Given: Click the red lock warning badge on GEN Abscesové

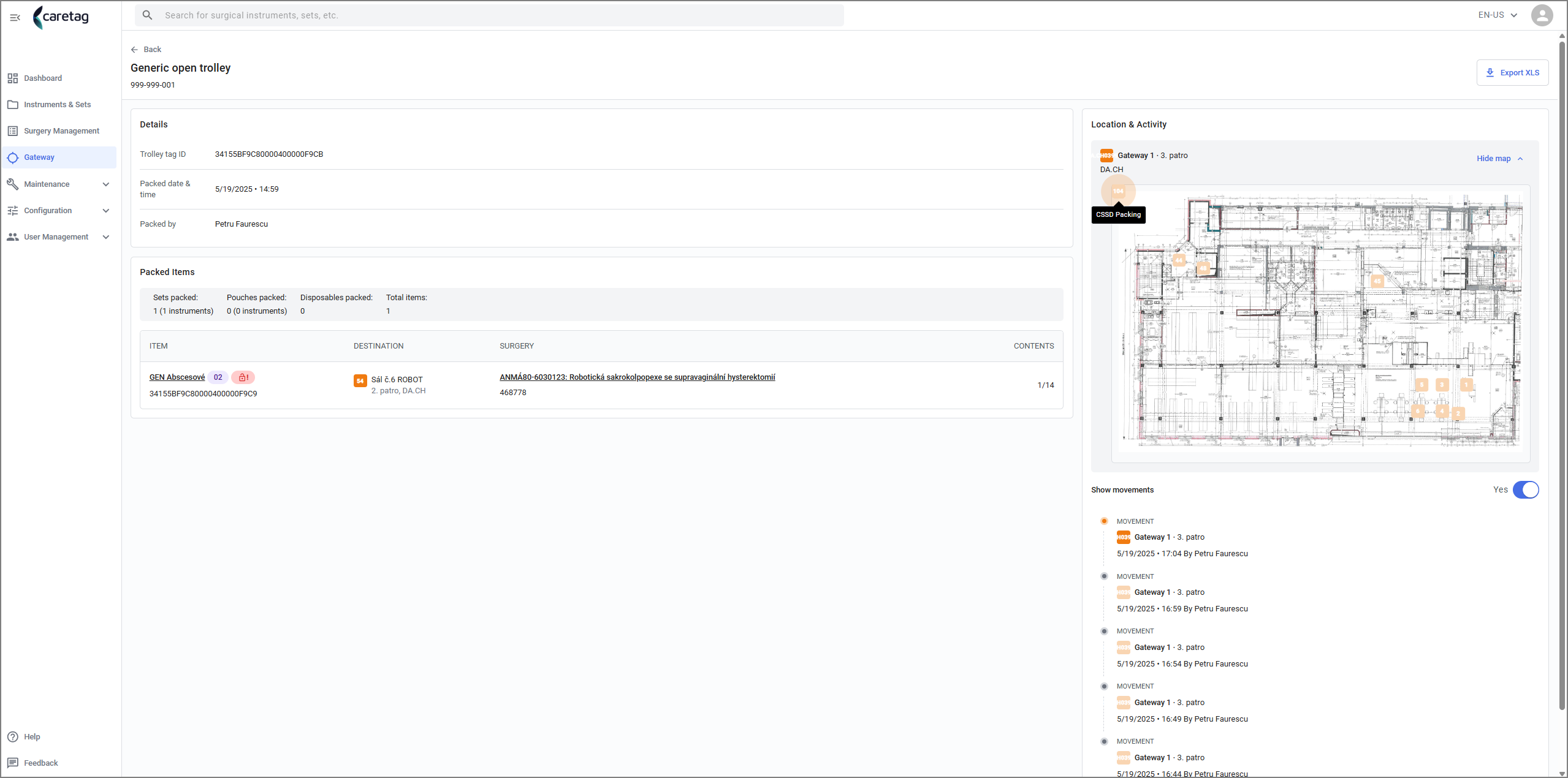Looking at the screenshot, I should [243, 377].
